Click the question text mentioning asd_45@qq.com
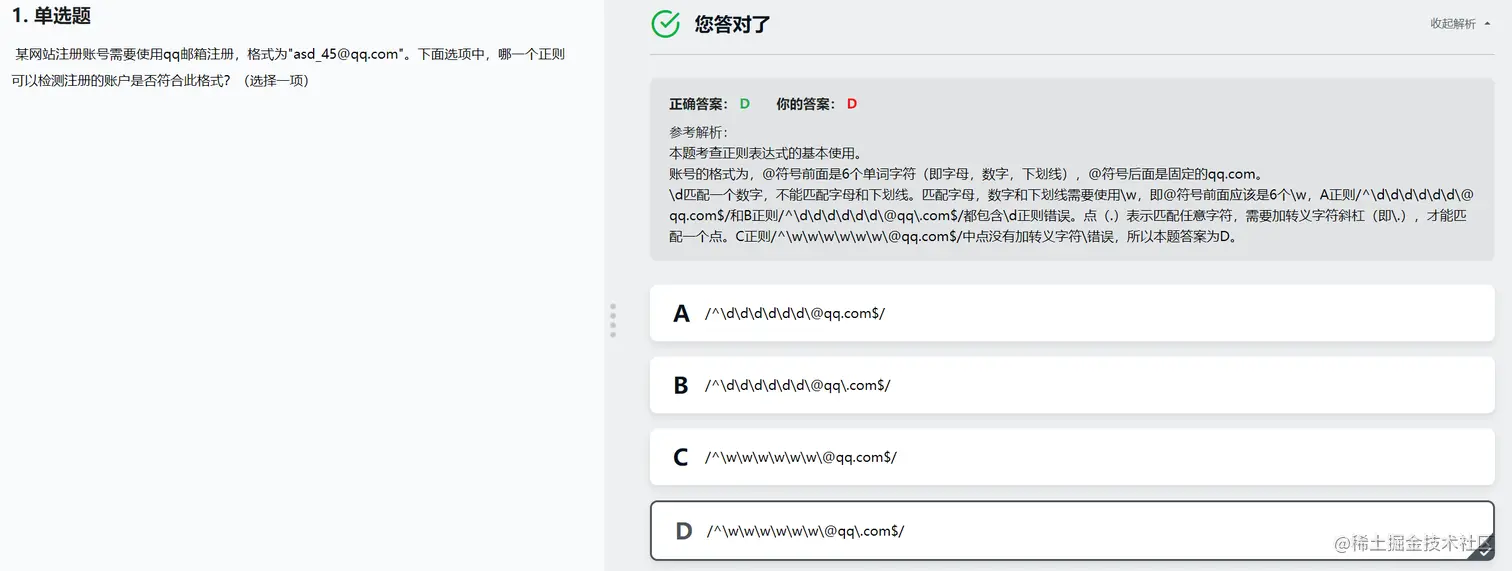Image resolution: width=1512 pixels, height=571 pixels. click(x=289, y=67)
